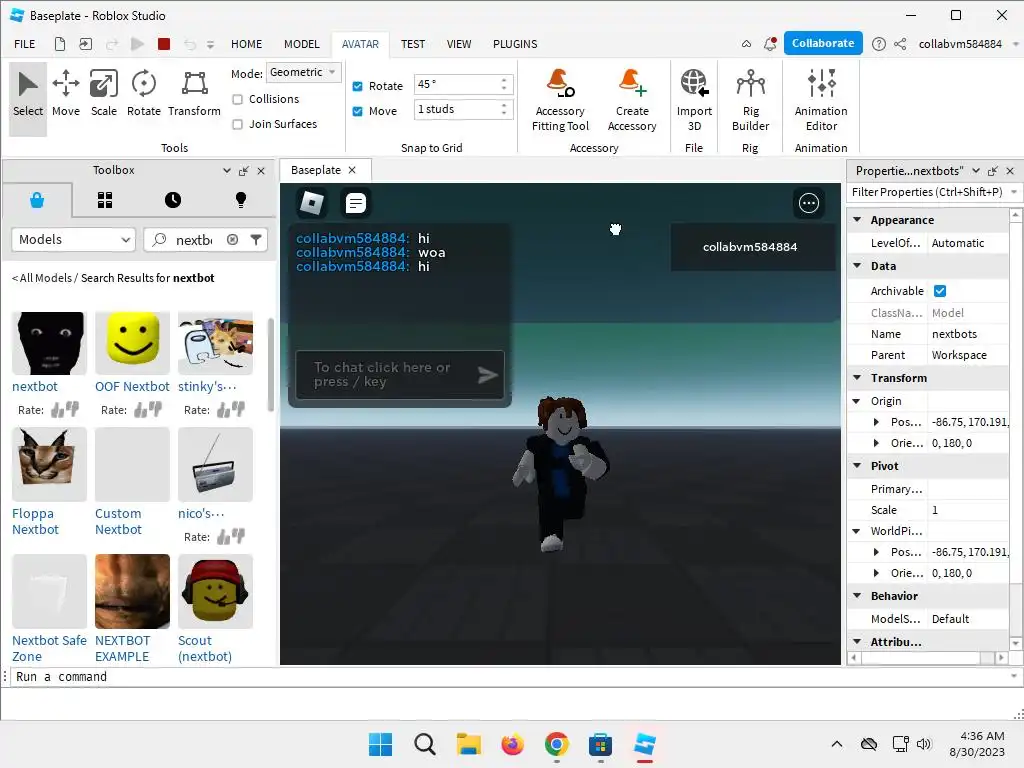Select the Transform tool
1024x768 pixels.
(x=194, y=94)
